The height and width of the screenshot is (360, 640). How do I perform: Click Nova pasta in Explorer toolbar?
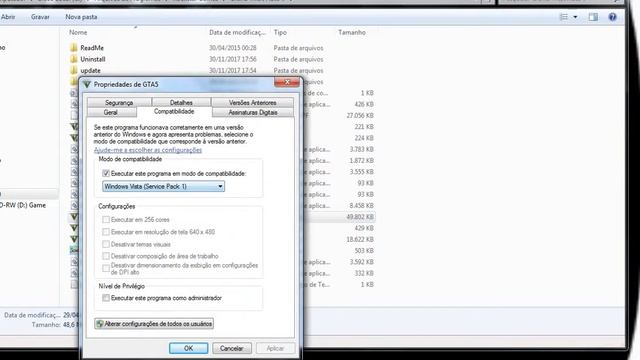81,17
